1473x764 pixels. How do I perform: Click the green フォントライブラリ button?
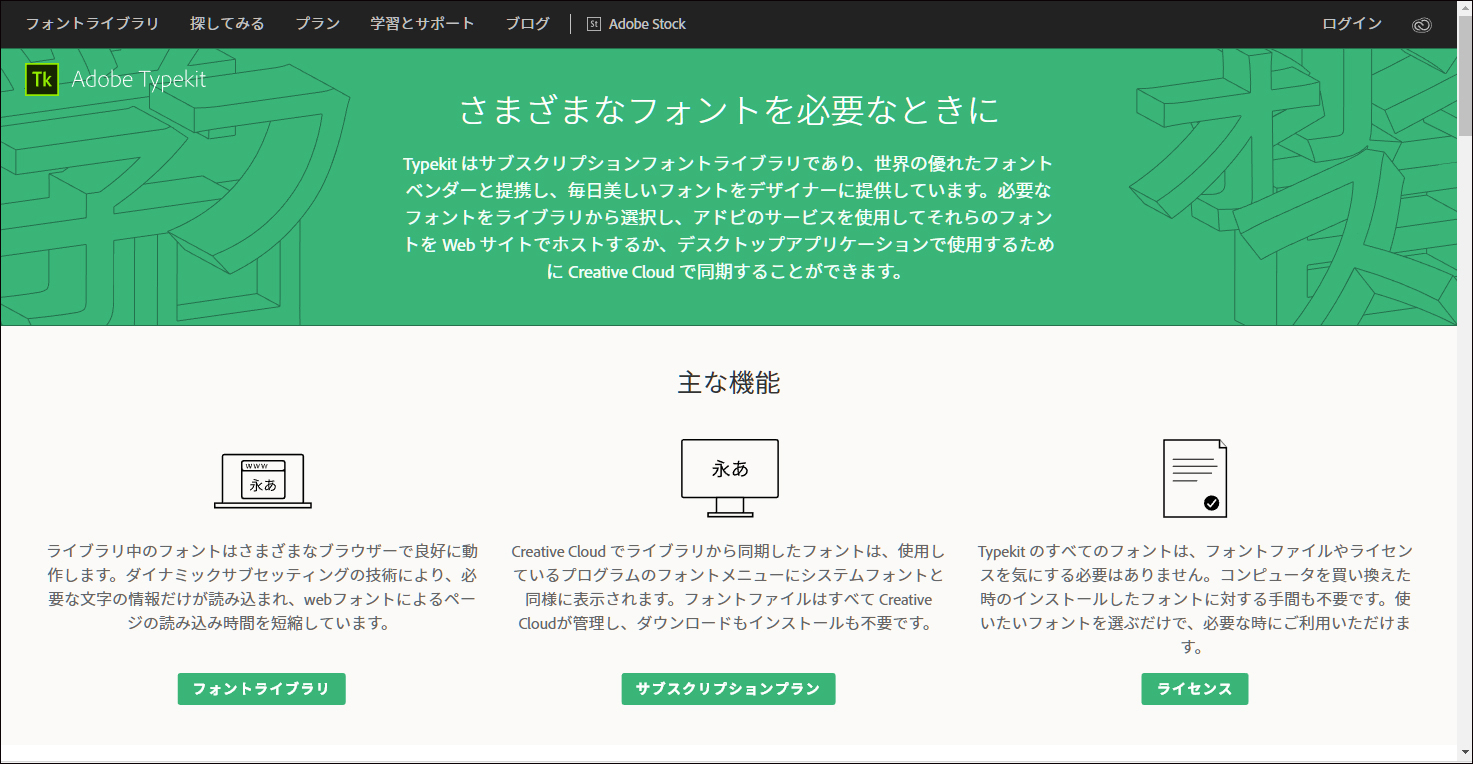(262, 689)
